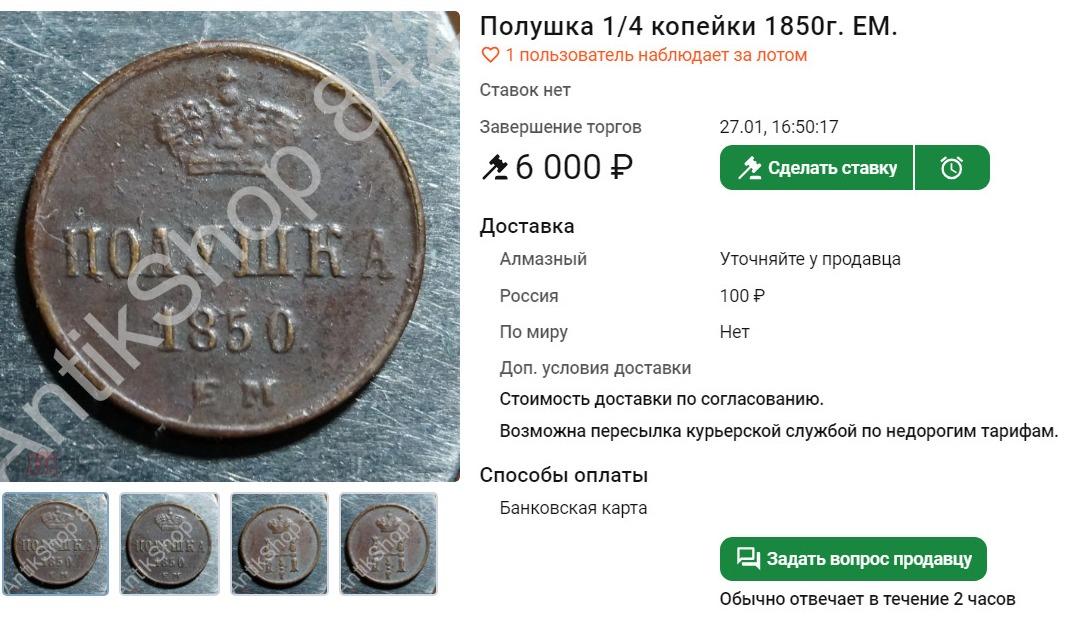1070x618 pixels.
Task: Ask the seller via Задать вопрос продавцу
Action: point(853,559)
